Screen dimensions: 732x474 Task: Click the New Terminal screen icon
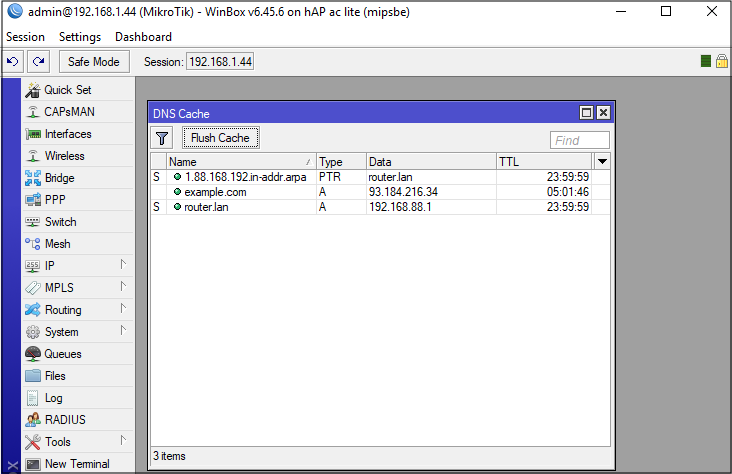pos(33,464)
